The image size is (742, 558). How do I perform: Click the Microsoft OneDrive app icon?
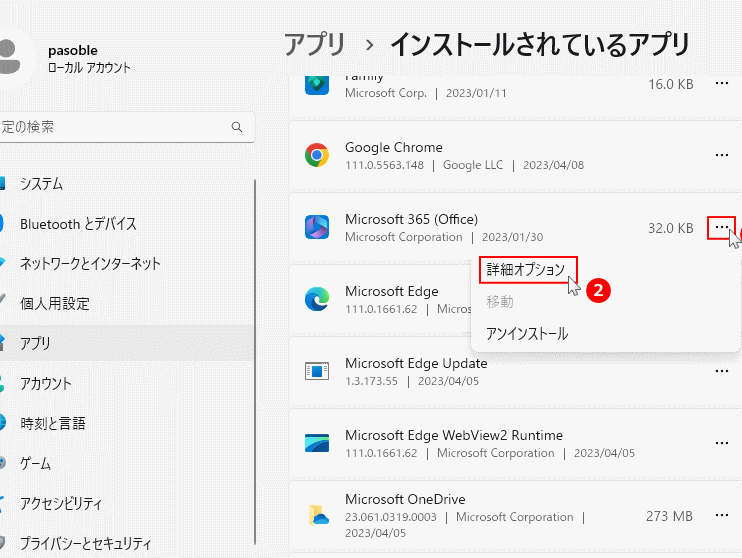pyautogui.click(x=318, y=515)
